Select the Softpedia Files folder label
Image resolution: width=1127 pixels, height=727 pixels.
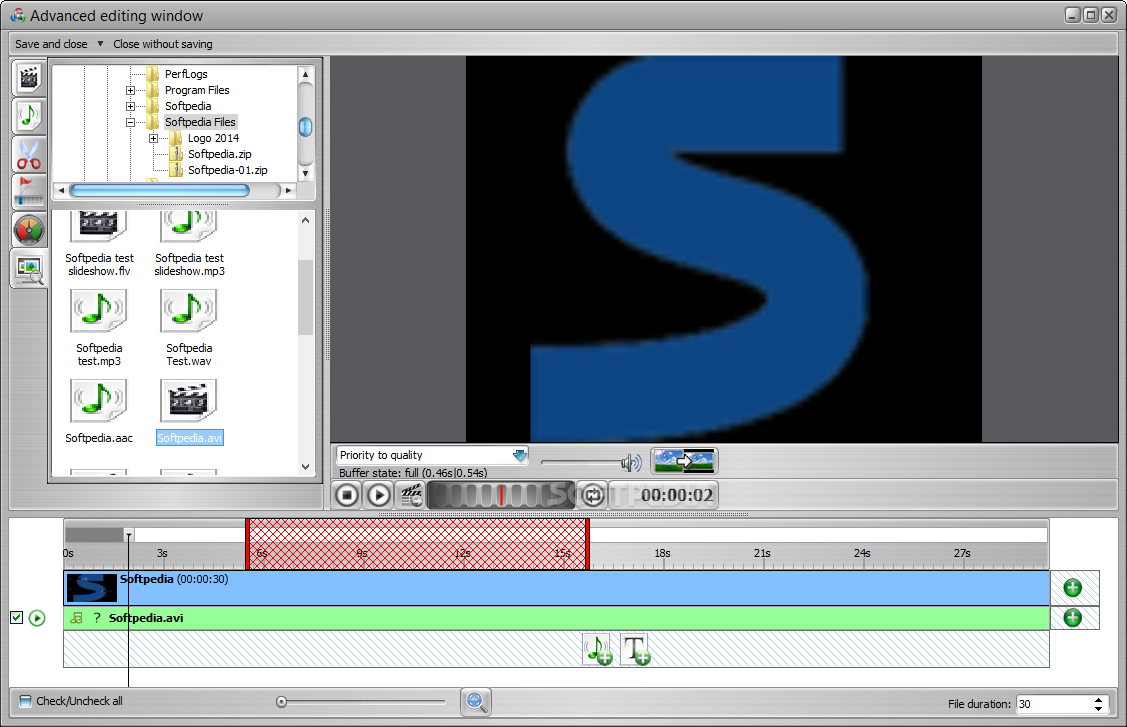click(200, 122)
